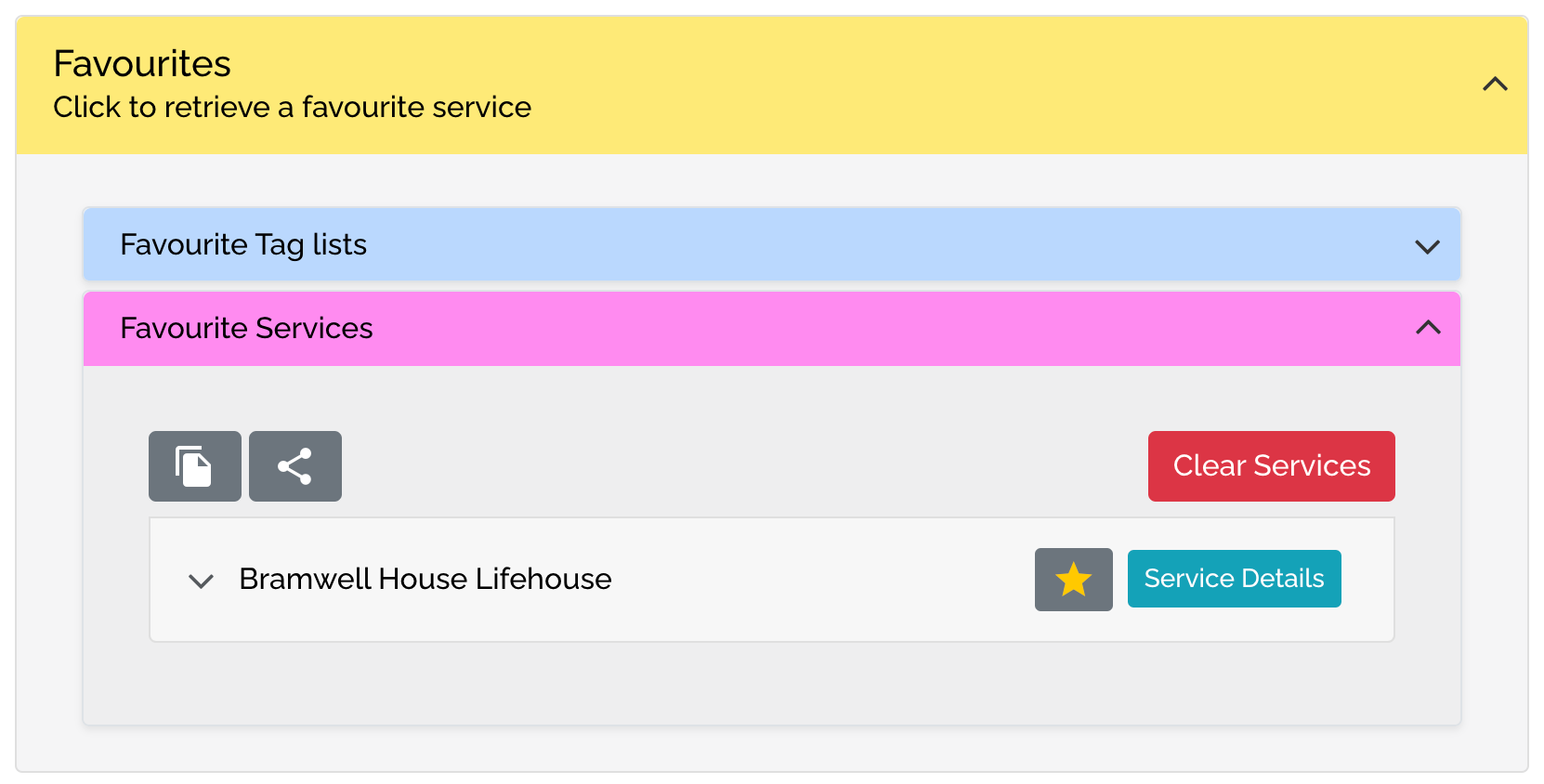The width and height of the screenshot is (1544, 784).
Task: Click the 'Click to retrieve a favourite service' subtitle
Action: [x=292, y=107]
